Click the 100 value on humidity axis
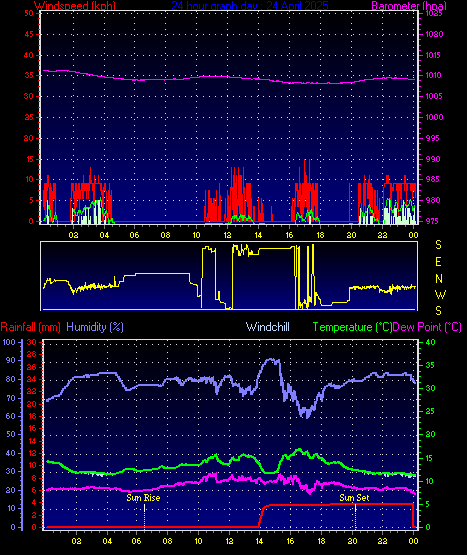The width and height of the screenshot is (467, 555). tap(9, 342)
